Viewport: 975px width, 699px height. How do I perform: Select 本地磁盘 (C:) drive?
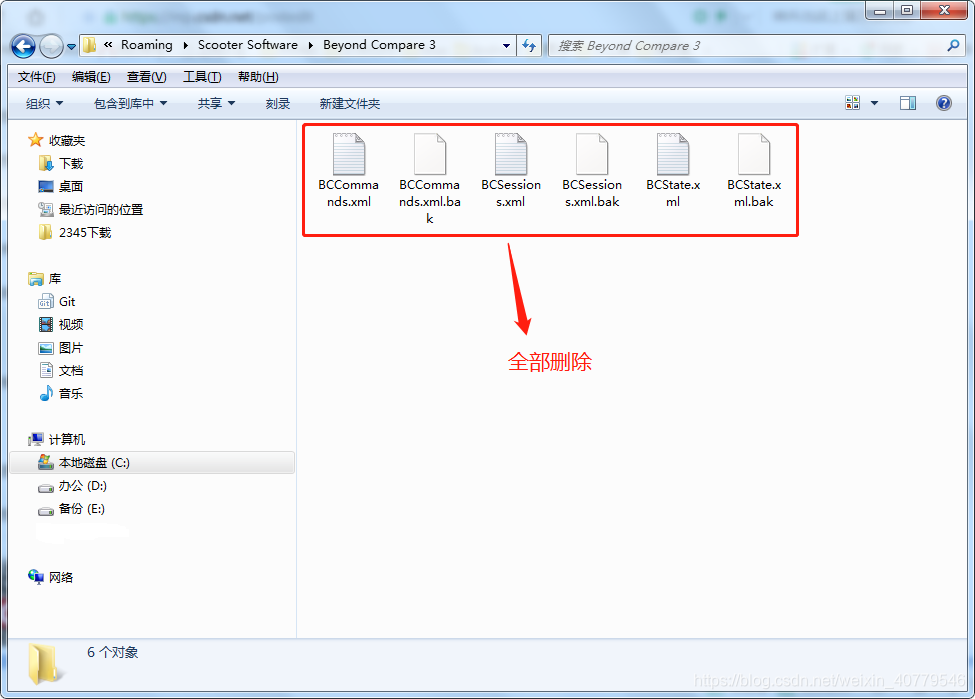tap(152, 463)
